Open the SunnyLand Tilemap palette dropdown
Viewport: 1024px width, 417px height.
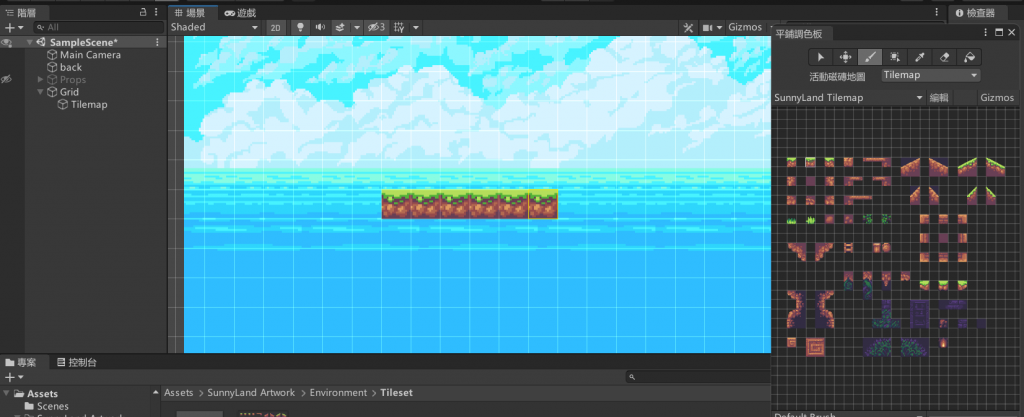tap(848, 98)
